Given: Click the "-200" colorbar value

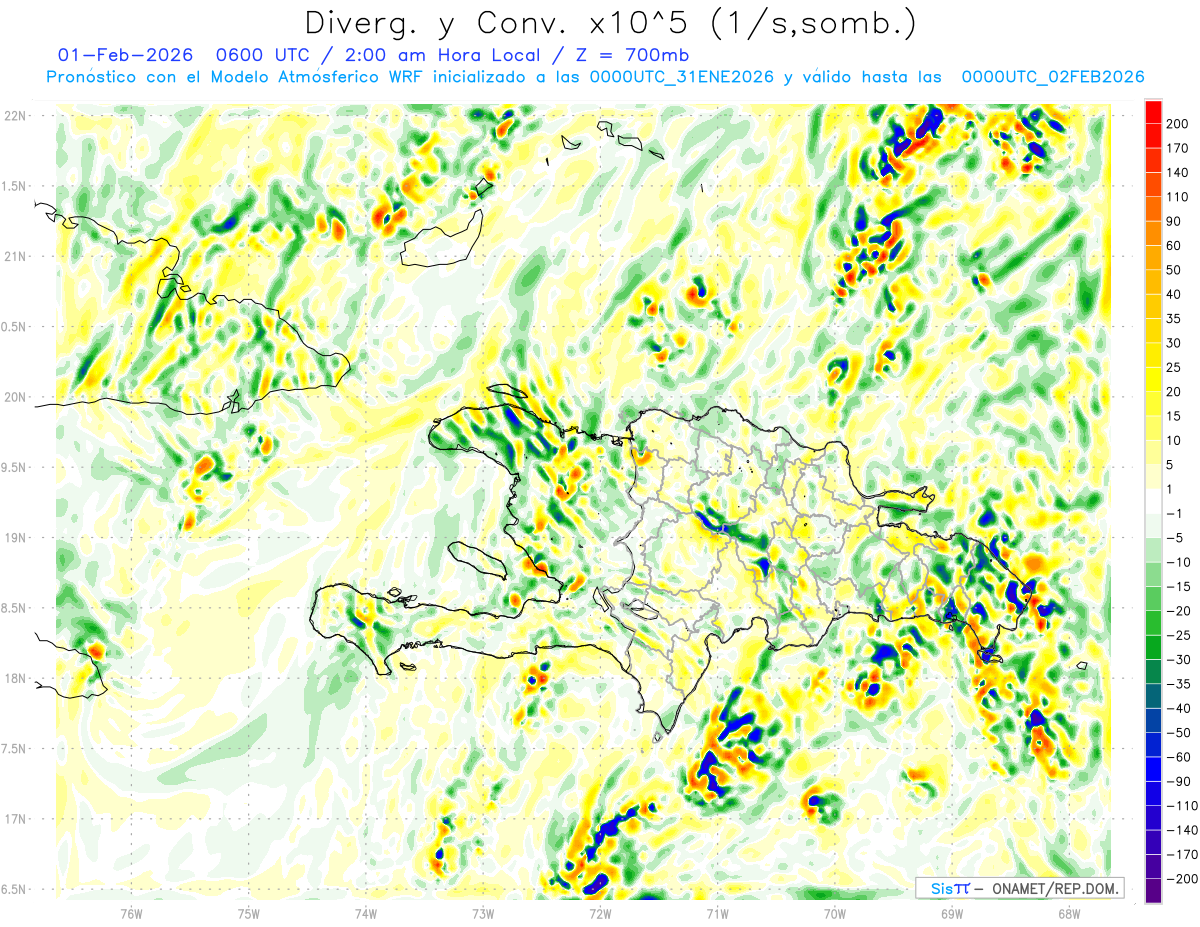Looking at the screenshot, I should point(1184,879).
